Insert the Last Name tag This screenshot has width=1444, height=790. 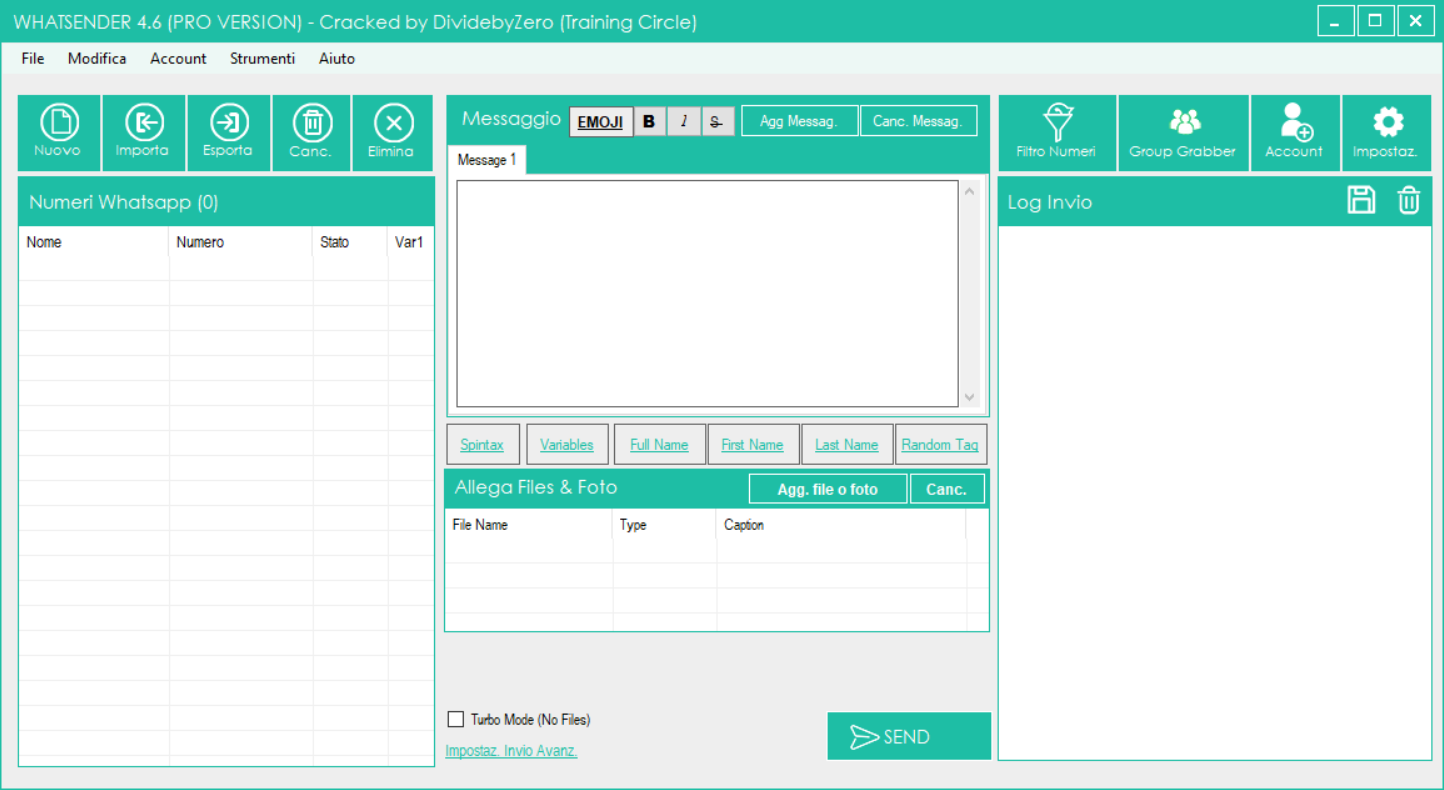pos(846,445)
